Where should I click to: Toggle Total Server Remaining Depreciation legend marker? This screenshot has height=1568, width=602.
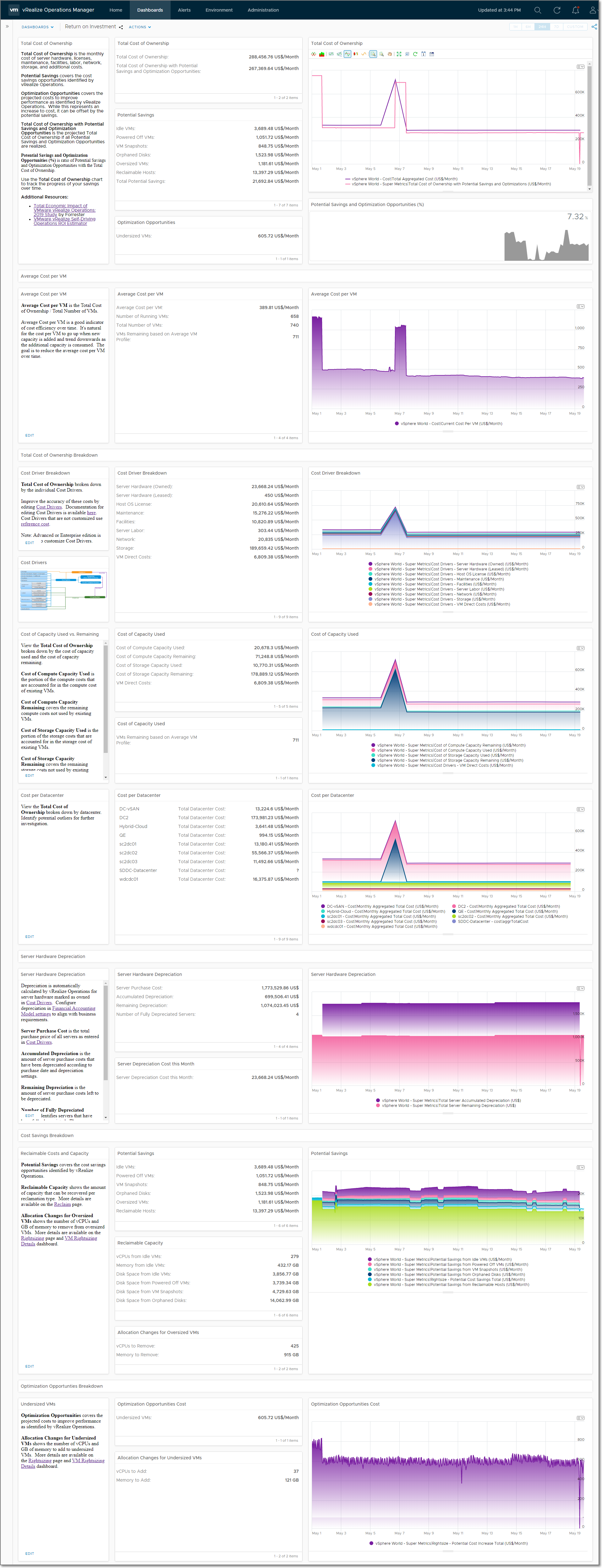point(378,1105)
